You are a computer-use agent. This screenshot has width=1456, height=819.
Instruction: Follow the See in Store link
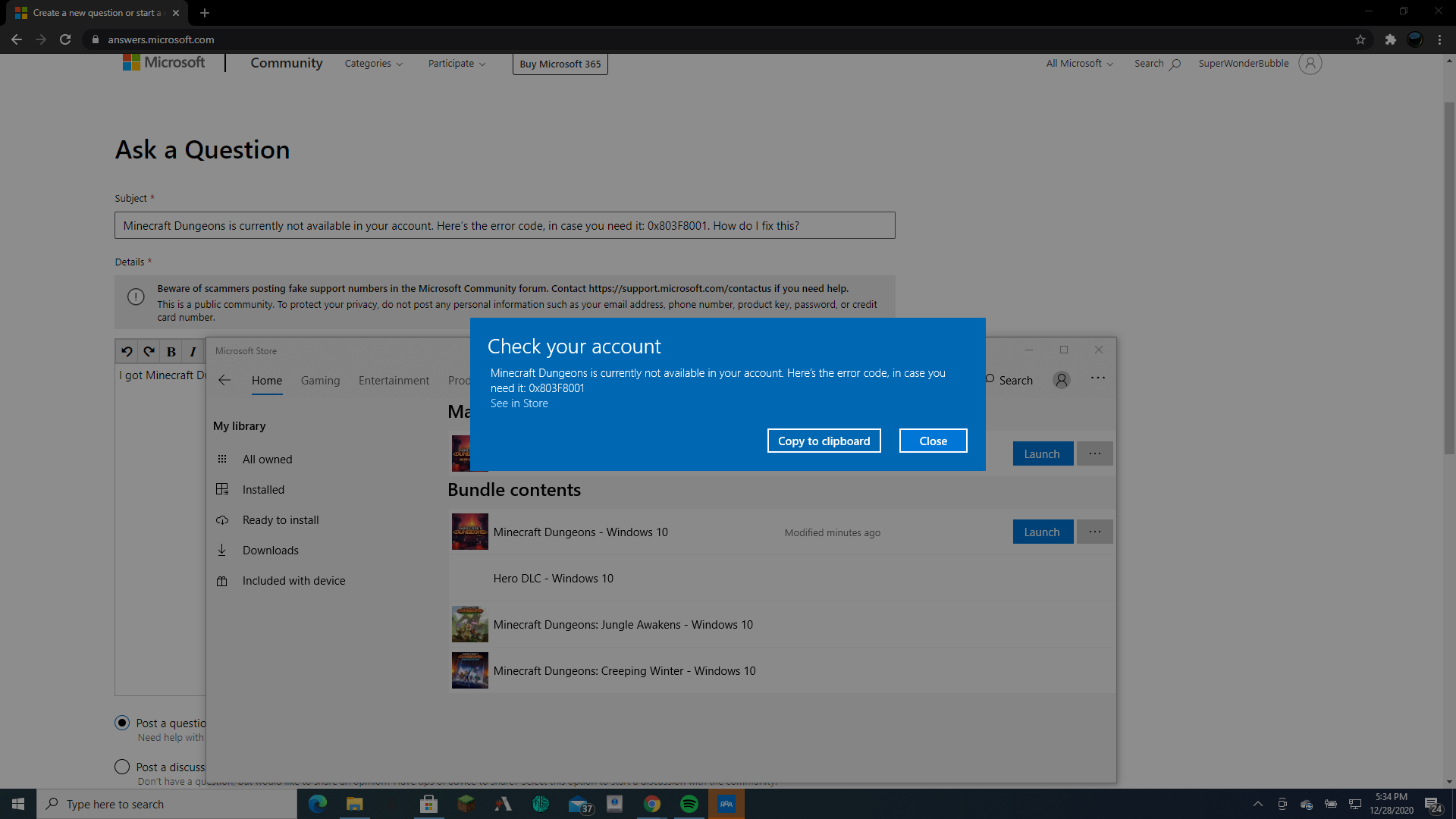519,403
